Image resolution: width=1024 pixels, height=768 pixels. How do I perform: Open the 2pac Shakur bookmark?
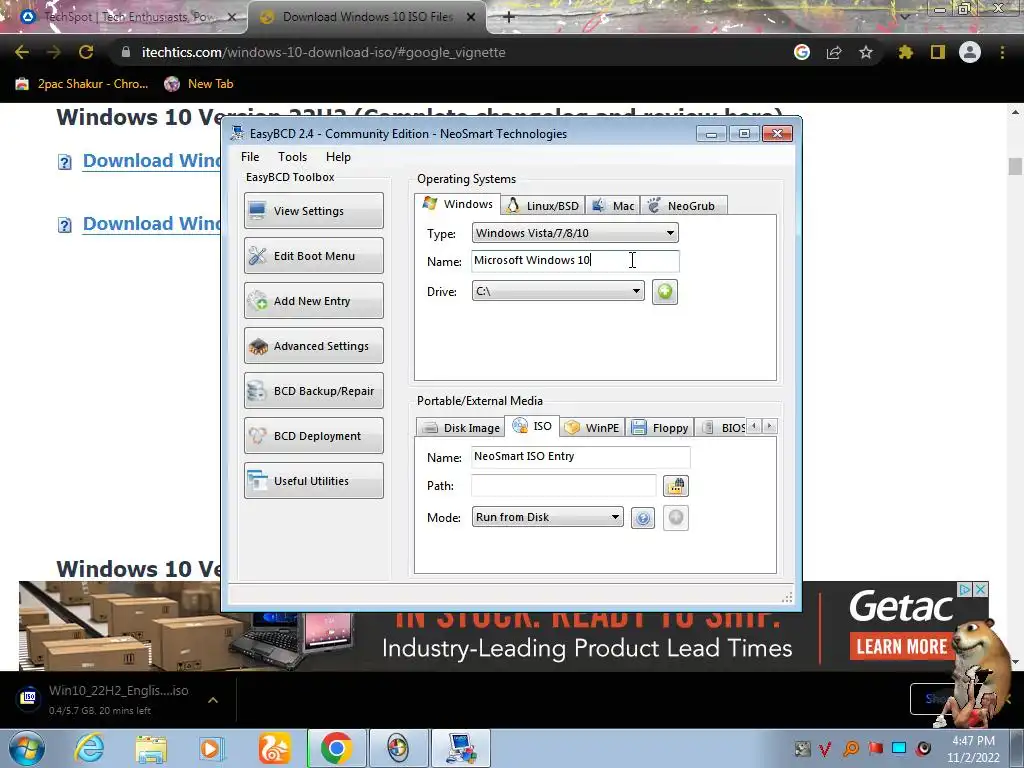tap(82, 84)
